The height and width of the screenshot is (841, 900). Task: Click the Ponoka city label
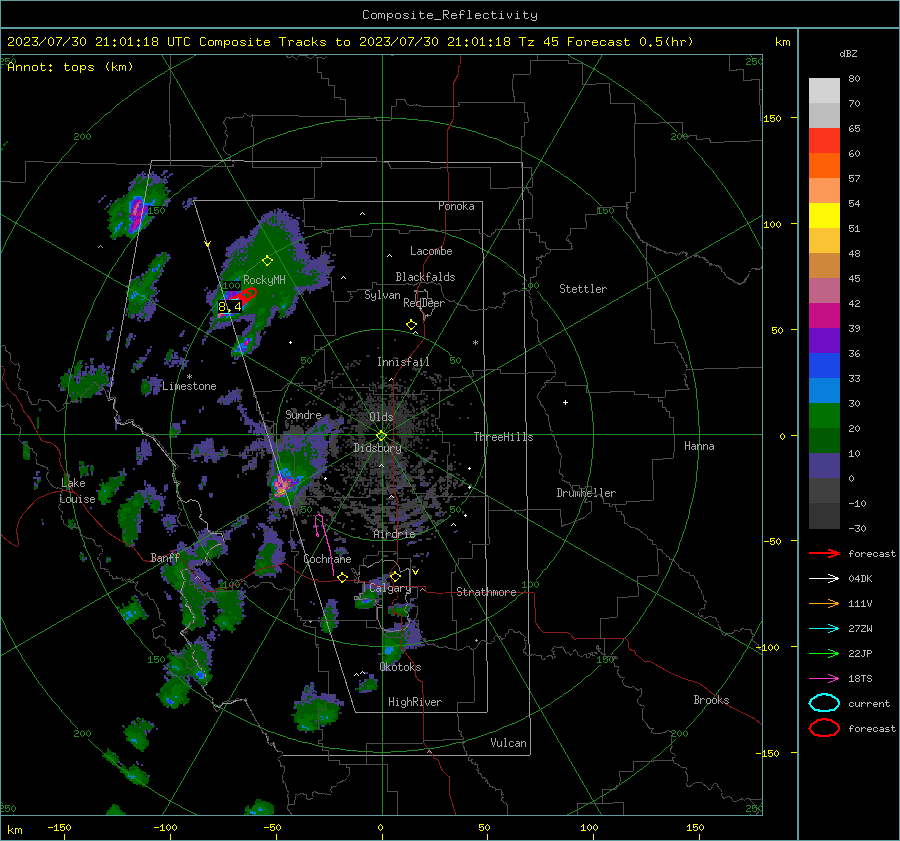coord(456,206)
